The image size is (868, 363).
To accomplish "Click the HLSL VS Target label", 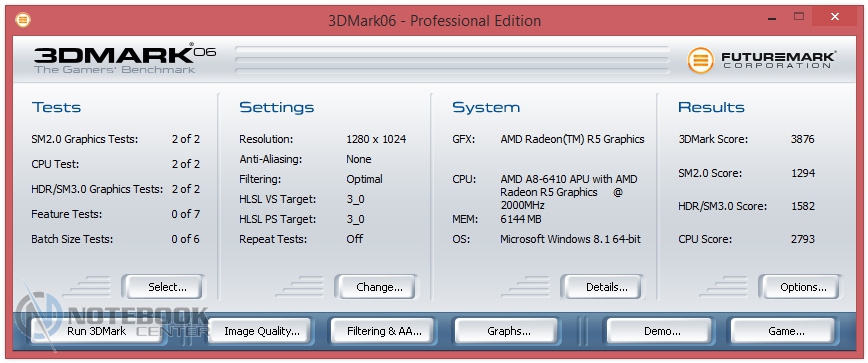I will click(x=277, y=199).
